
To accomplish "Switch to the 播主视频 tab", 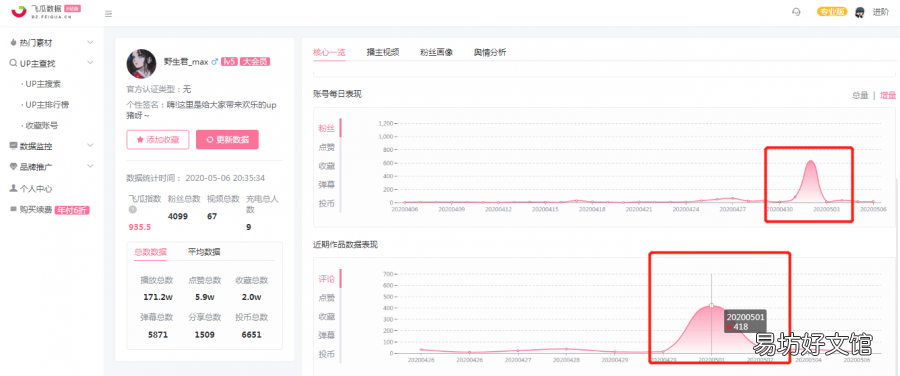I will pyautogui.click(x=383, y=52).
